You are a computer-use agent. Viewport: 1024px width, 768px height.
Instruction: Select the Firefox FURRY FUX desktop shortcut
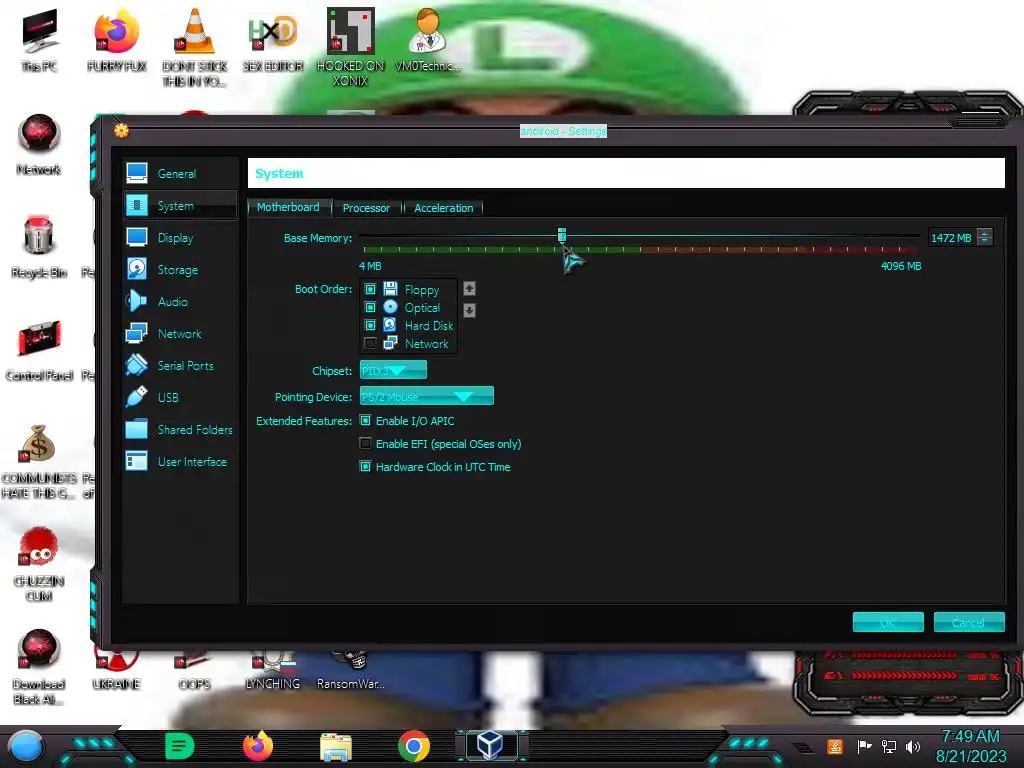pos(116,40)
